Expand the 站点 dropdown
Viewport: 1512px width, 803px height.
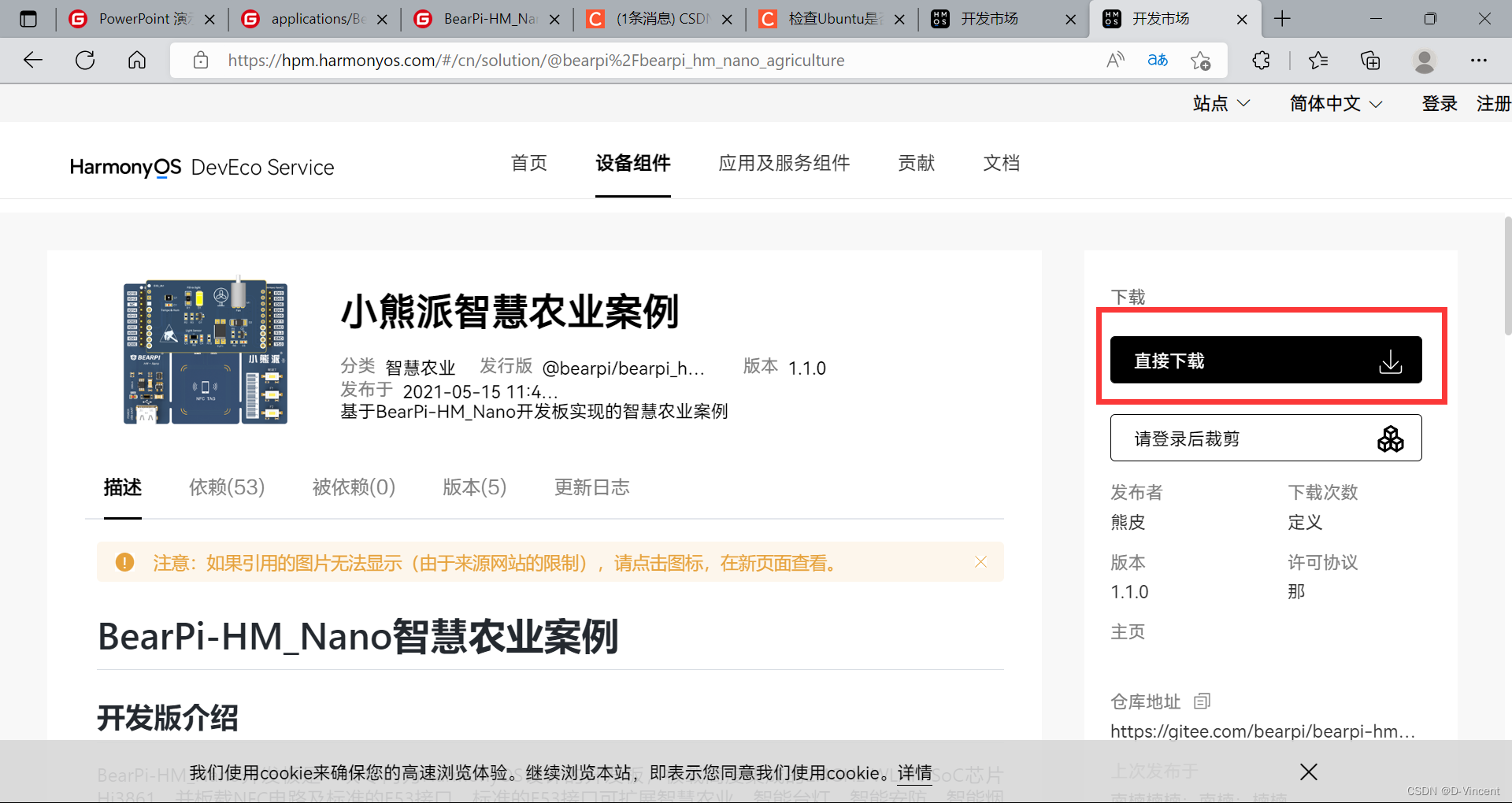(1221, 103)
